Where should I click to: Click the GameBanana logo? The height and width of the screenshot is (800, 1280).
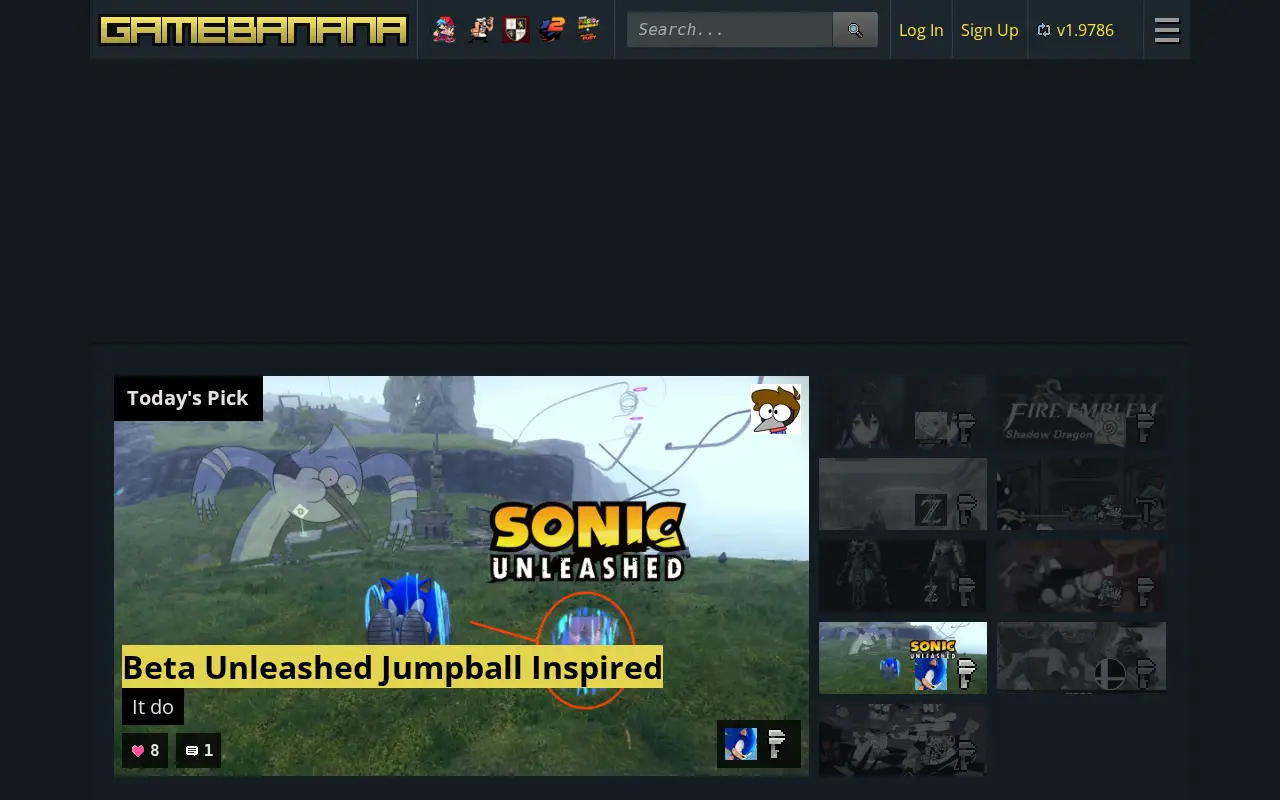(x=254, y=30)
